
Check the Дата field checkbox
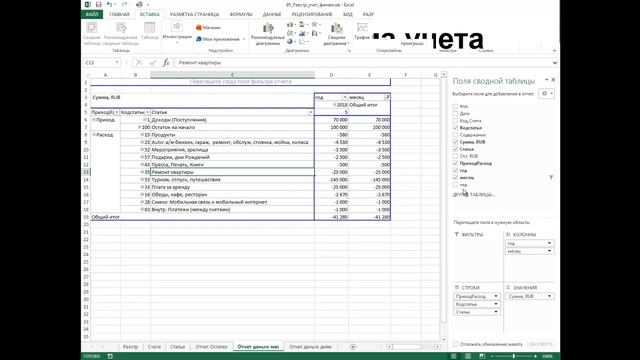(x=455, y=113)
